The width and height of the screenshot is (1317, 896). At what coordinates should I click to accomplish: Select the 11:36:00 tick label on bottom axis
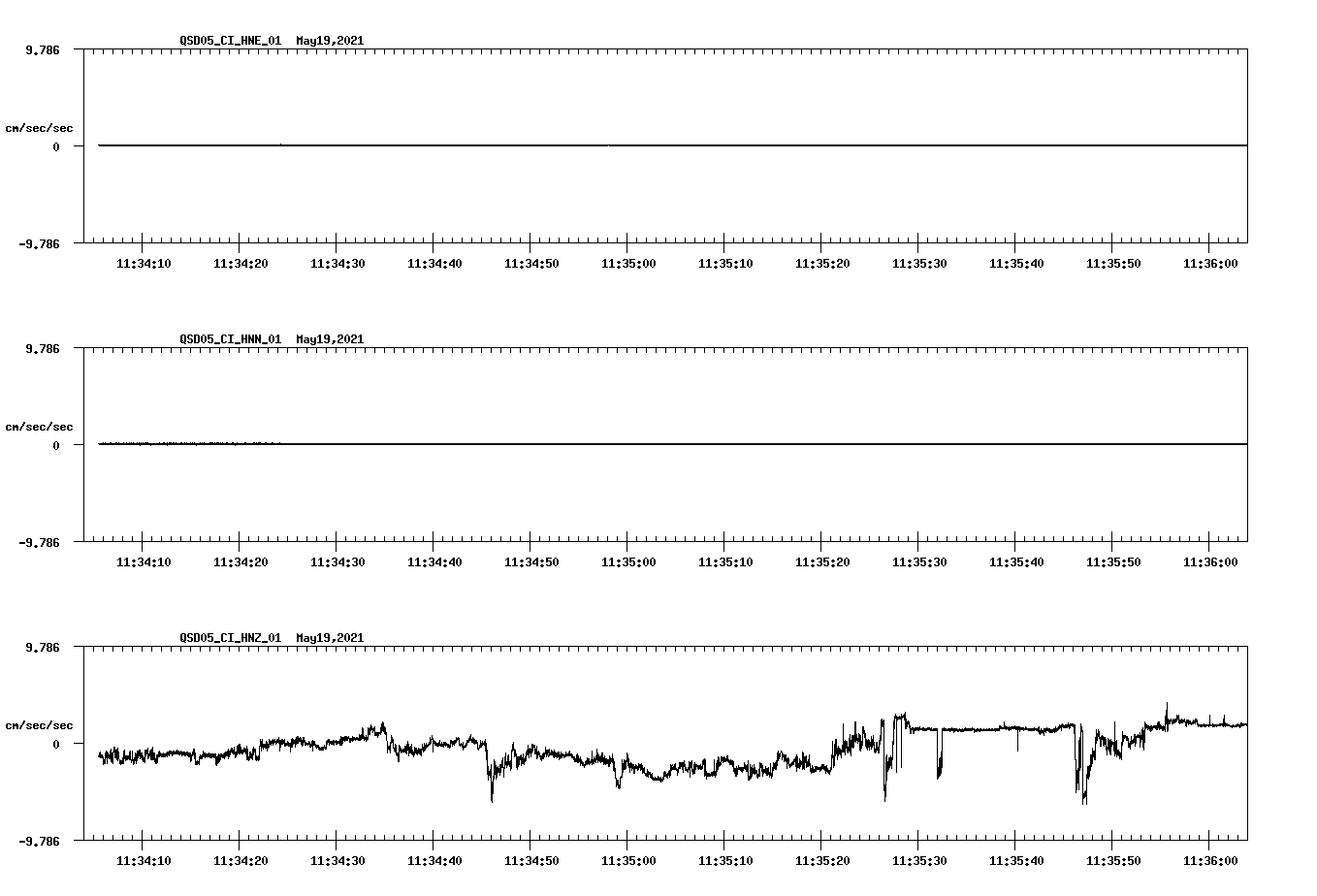tap(1211, 858)
